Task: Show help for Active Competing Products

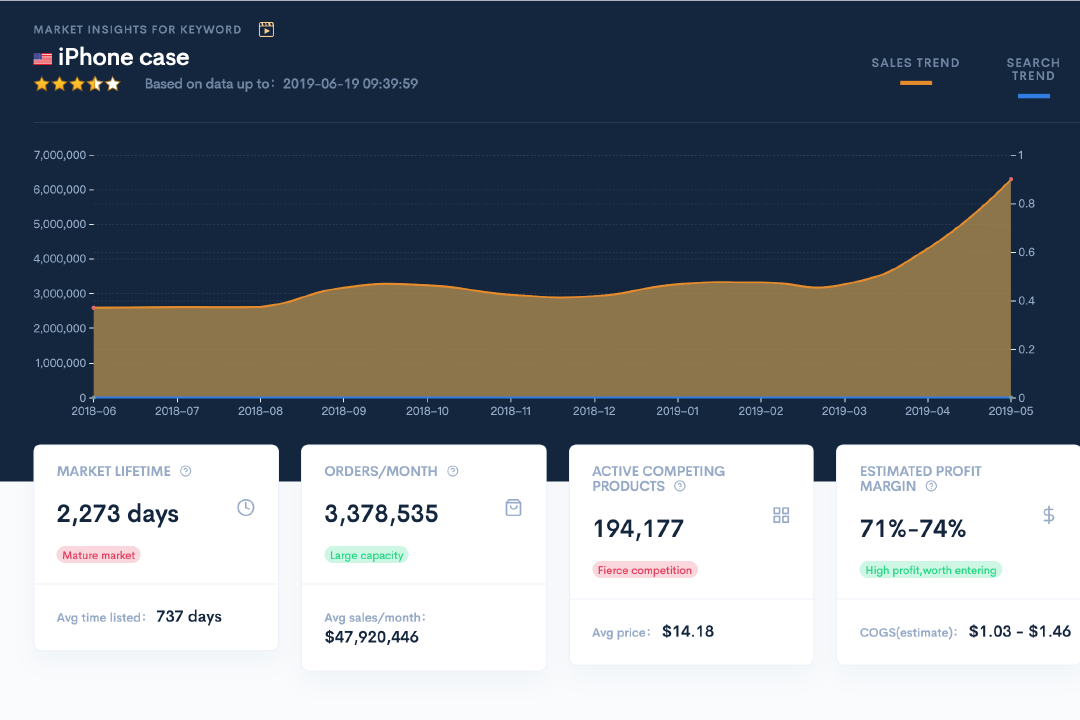Action: click(680, 486)
